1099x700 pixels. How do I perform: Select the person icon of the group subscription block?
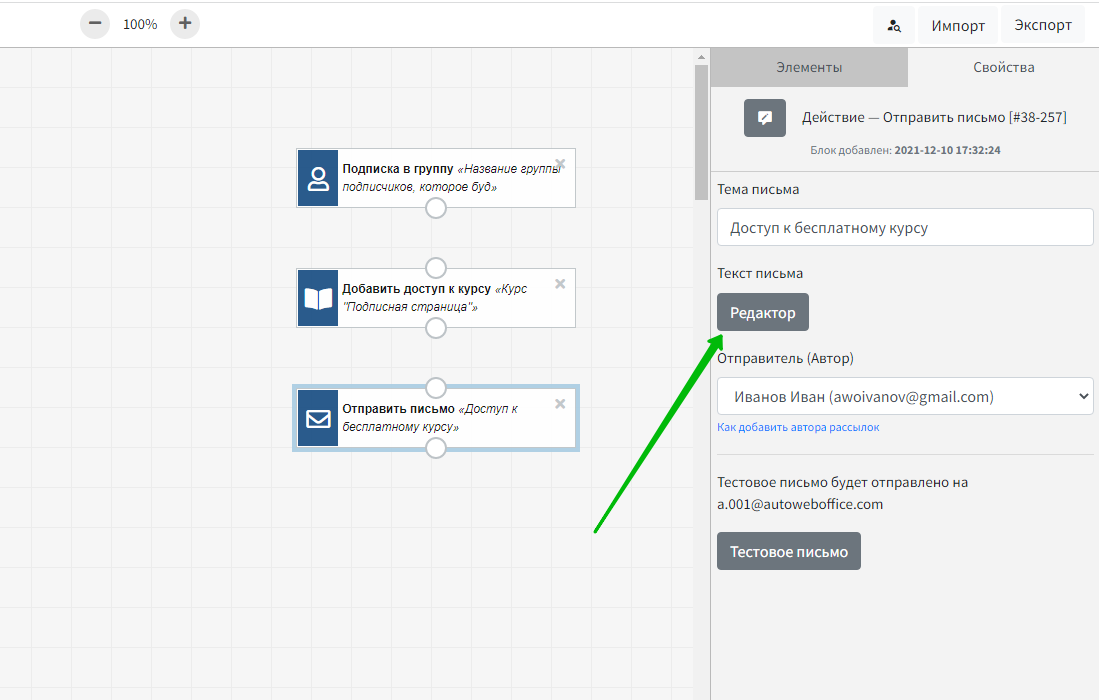pyautogui.click(x=318, y=179)
